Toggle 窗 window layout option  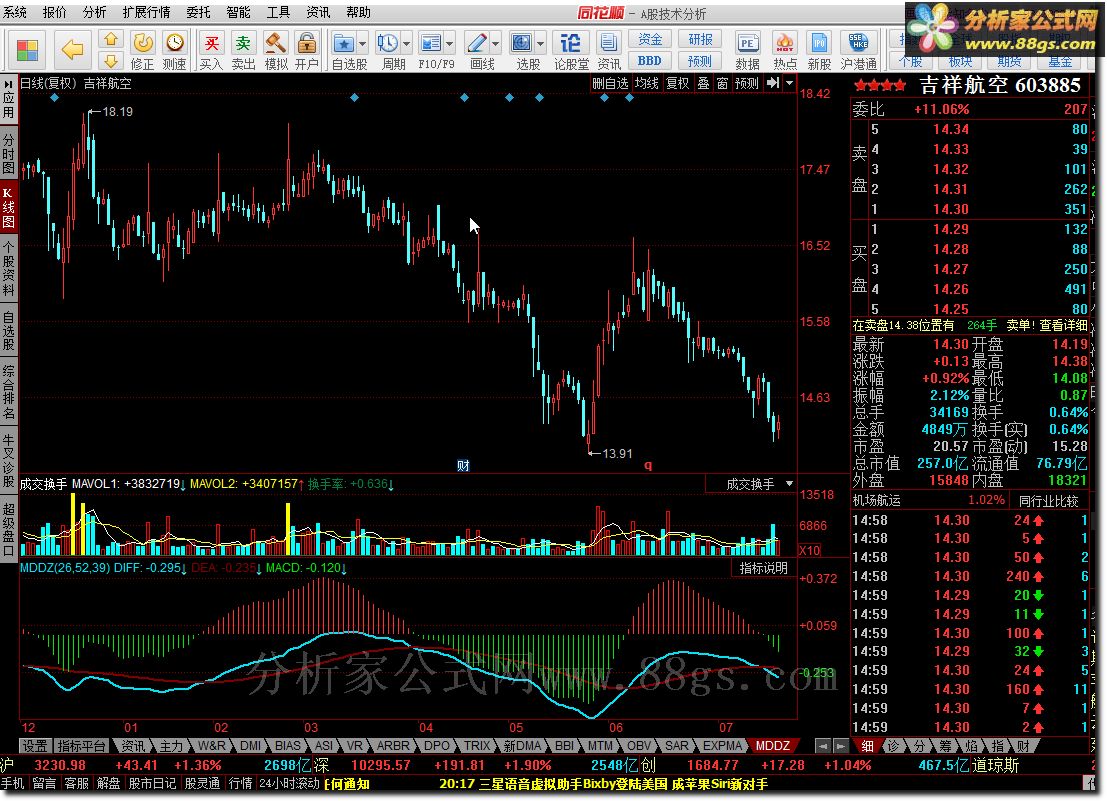tap(722, 83)
